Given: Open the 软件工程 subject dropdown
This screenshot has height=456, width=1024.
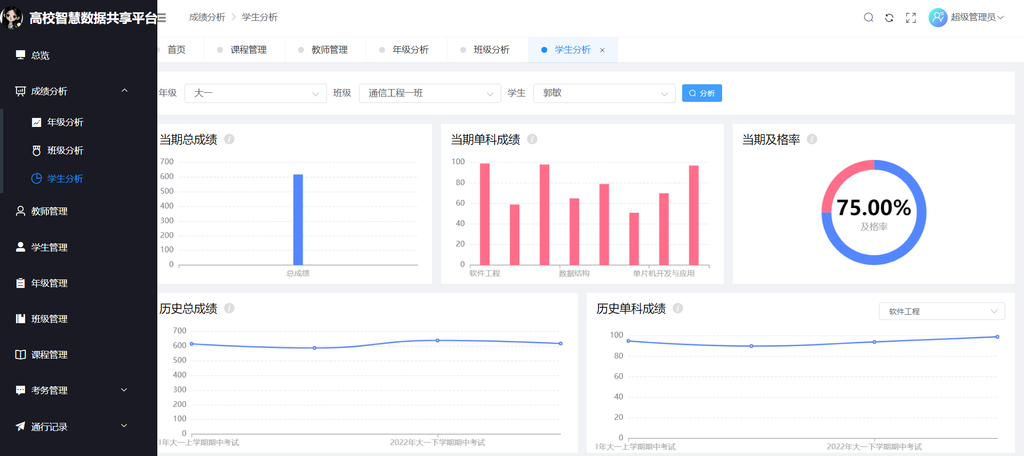Looking at the screenshot, I should (x=940, y=311).
